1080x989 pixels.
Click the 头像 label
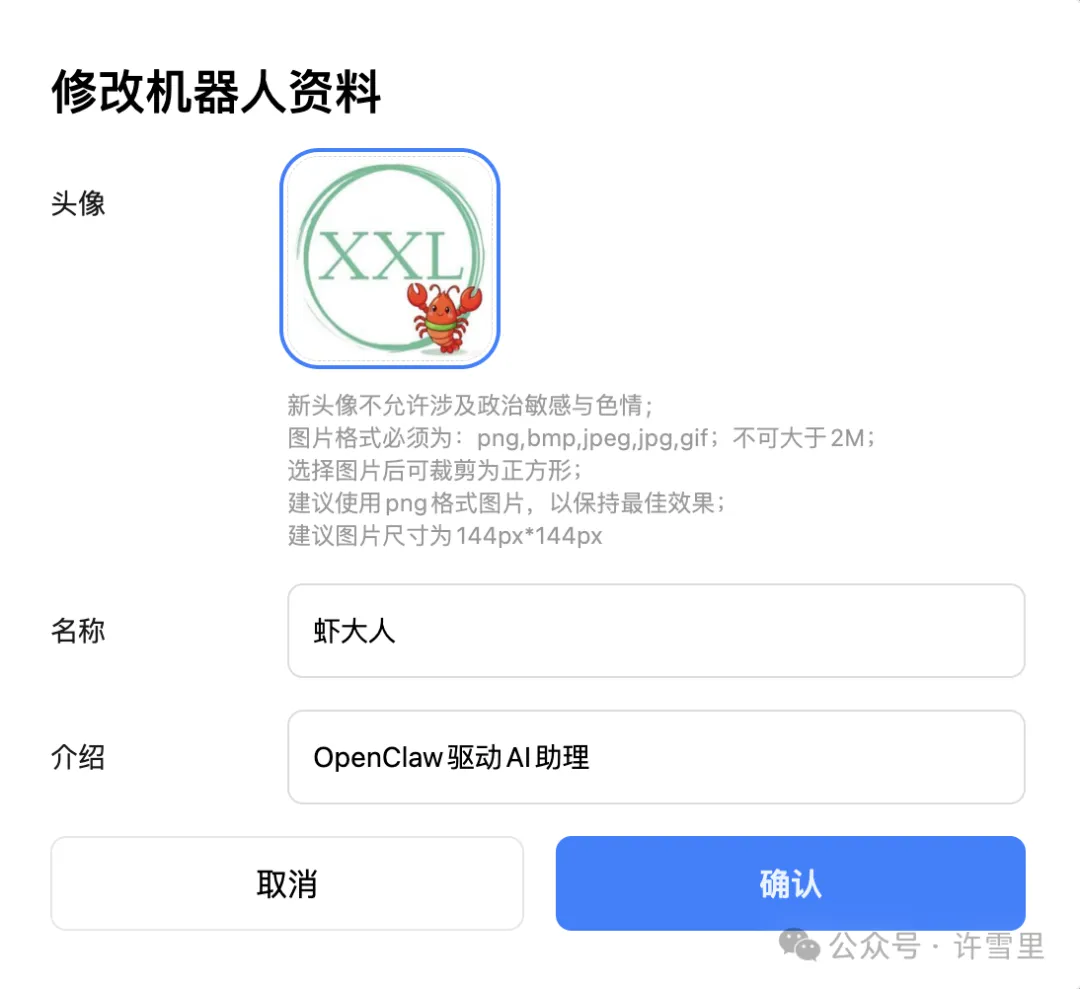point(78,203)
